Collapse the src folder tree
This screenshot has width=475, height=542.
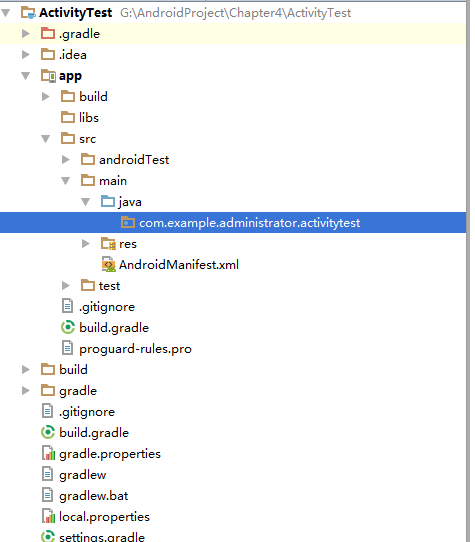point(46,139)
